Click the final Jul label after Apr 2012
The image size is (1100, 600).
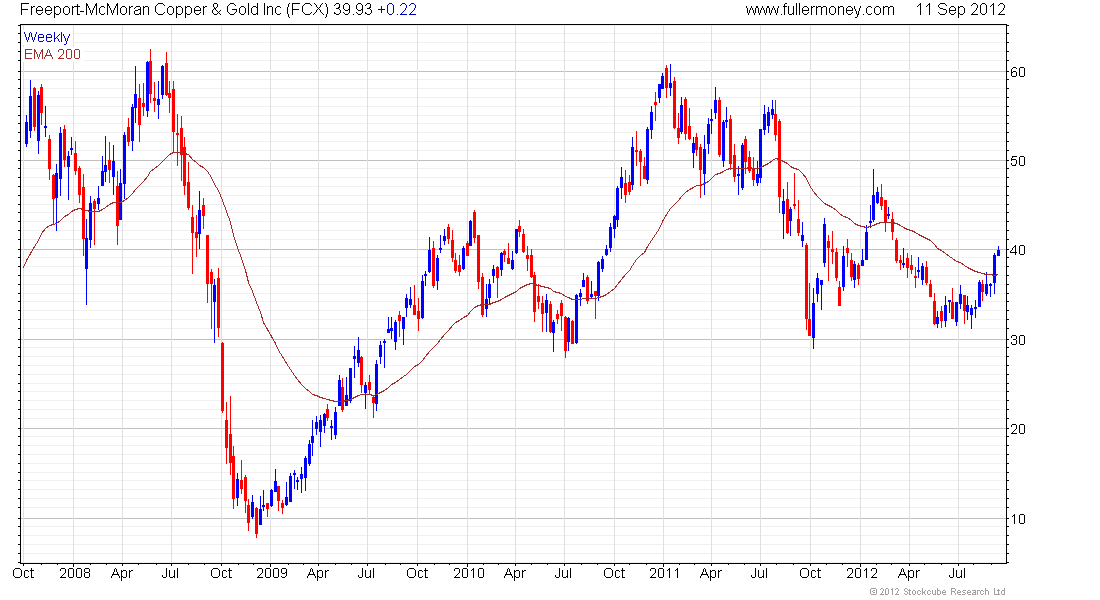click(957, 573)
